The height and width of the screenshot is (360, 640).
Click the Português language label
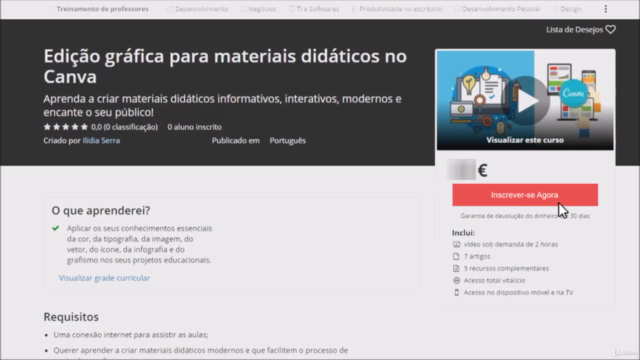point(287,140)
